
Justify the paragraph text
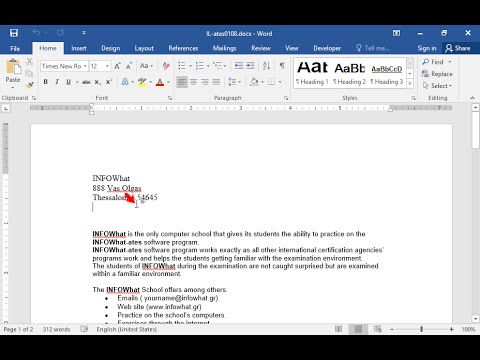216,82
